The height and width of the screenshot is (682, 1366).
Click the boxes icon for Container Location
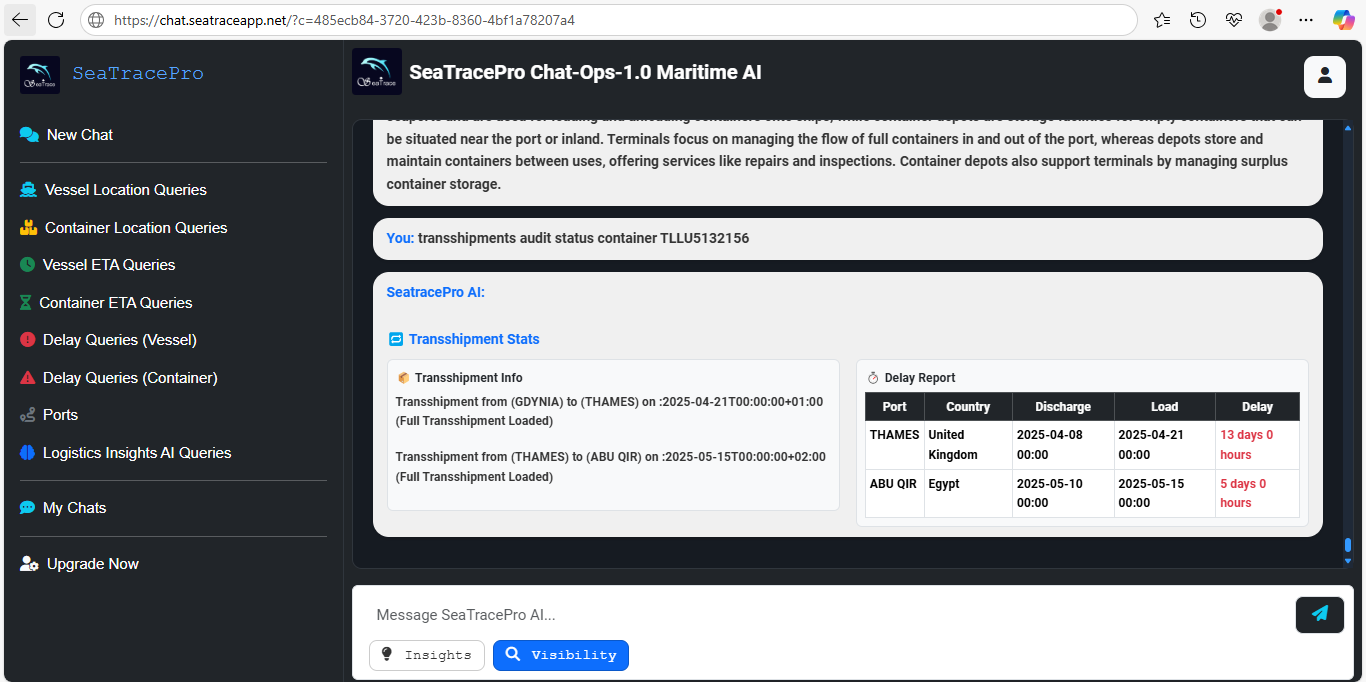28,228
